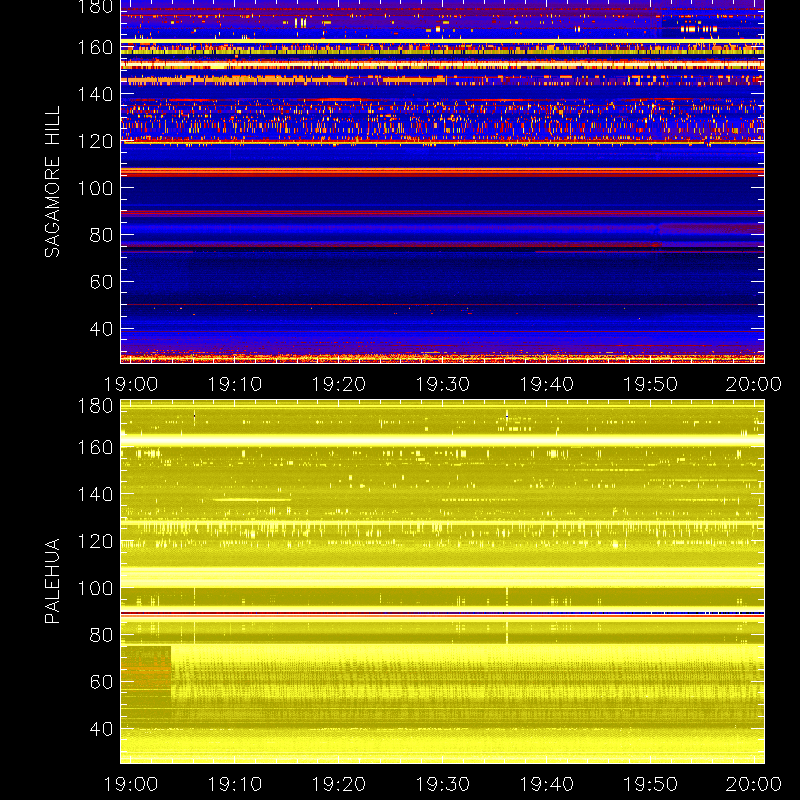
Task: Click the 140 tick label on Palehua axis
Action: point(95,494)
